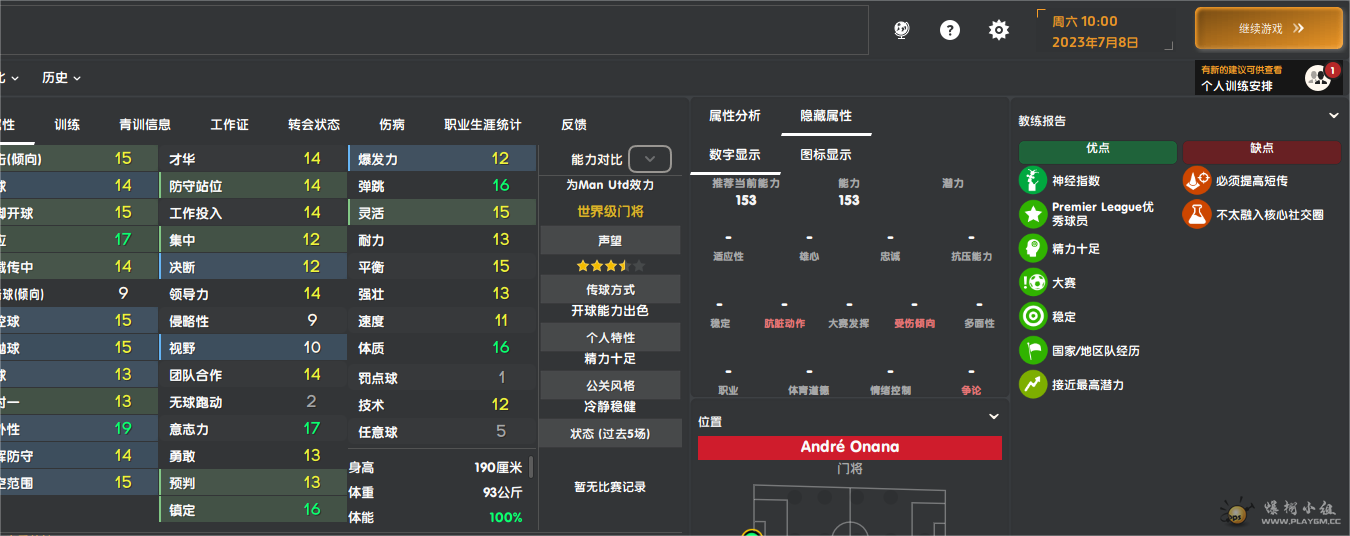Click the scrollbar beside height and weight
Viewport: 1350px width, 536px height.
pyautogui.click(x=532, y=467)
